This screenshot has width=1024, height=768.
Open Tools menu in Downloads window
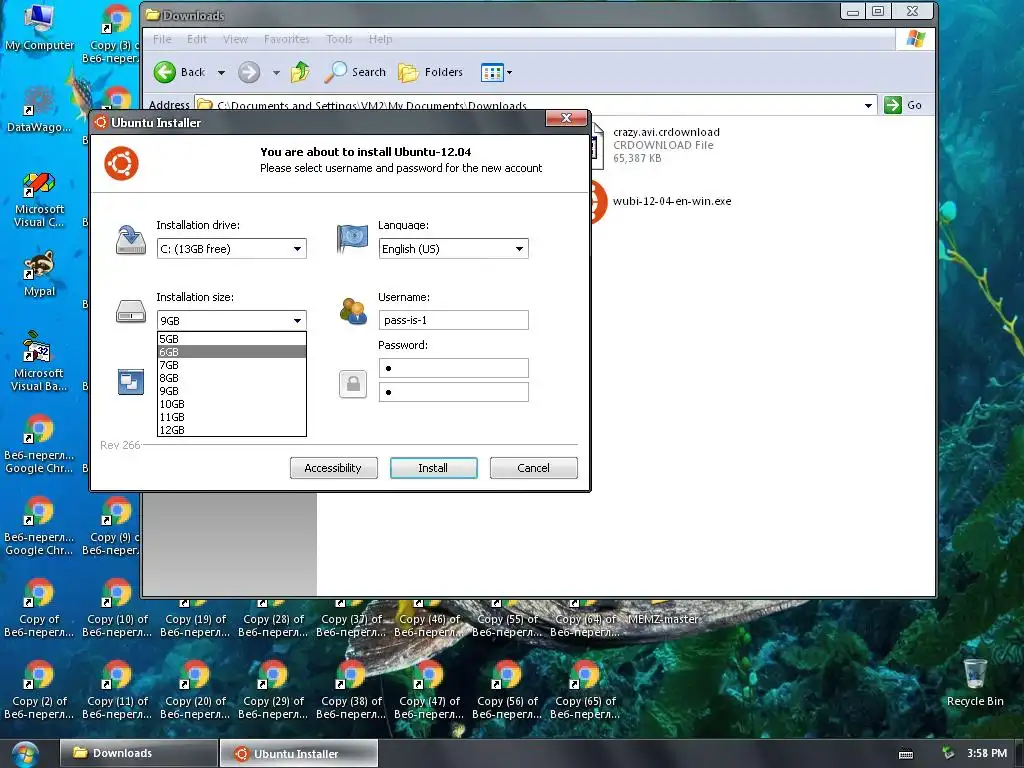(339, 39)
